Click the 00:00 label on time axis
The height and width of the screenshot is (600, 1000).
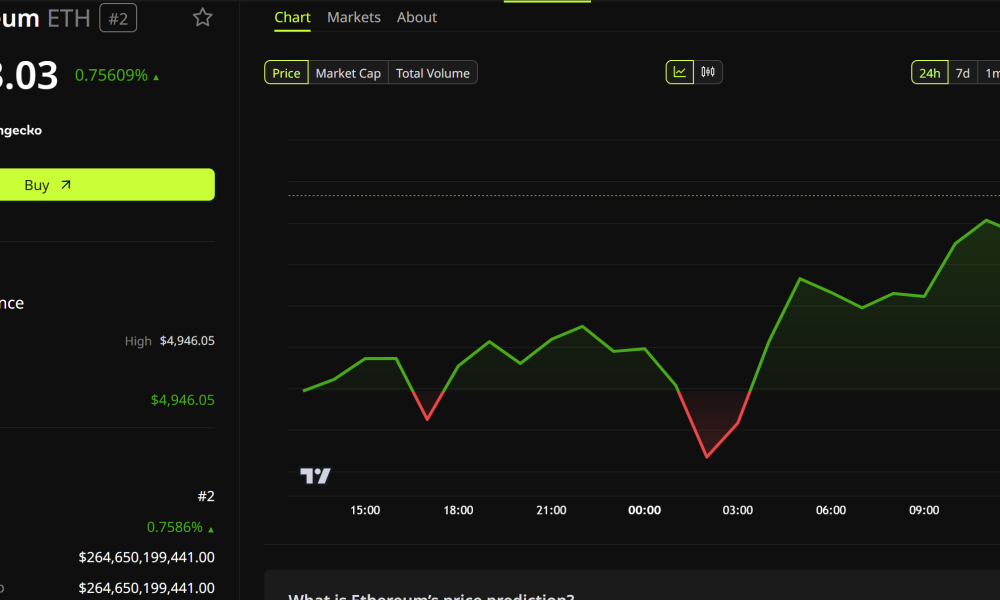pos(644,510)
